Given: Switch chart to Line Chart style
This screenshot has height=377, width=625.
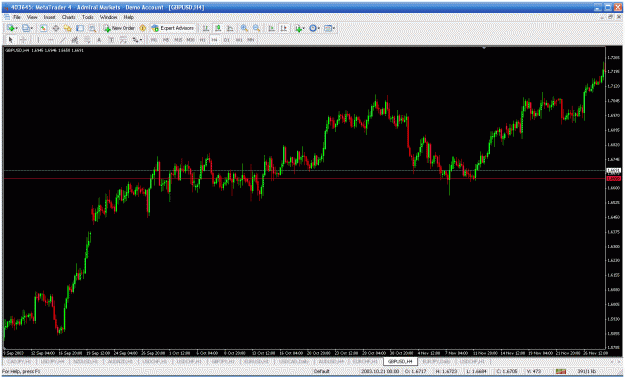Looking at the screenshot, I should pyautogui.click(x=230, y=28).
